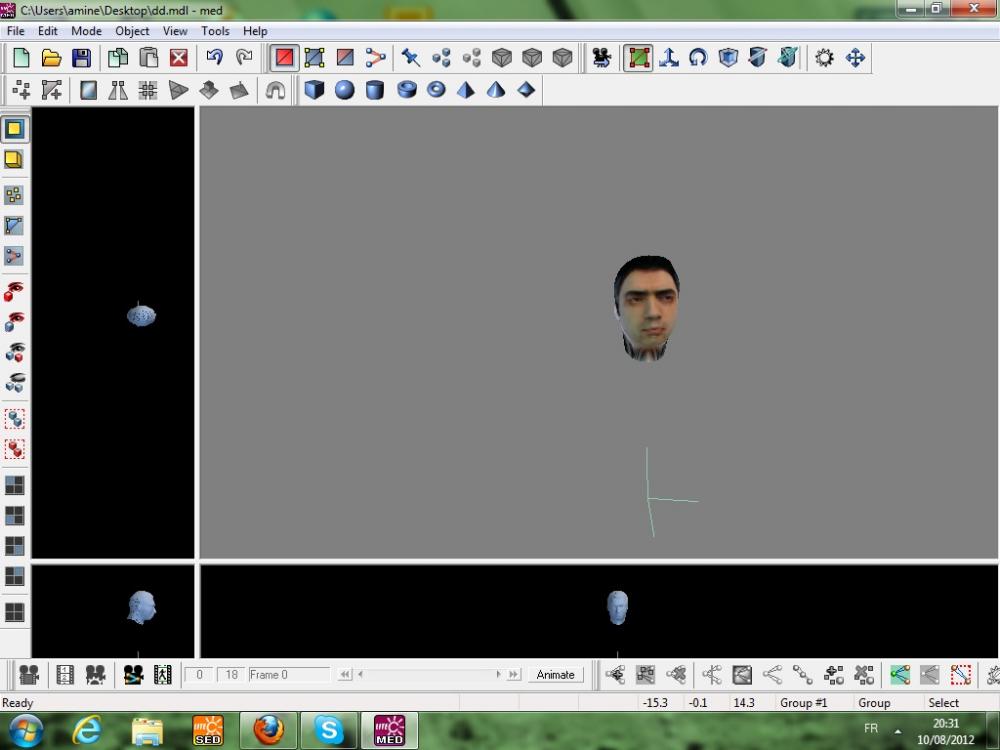Click the Frame 0 name field
The width and height of the screenshot is (1000, 750).
(287, 675)
